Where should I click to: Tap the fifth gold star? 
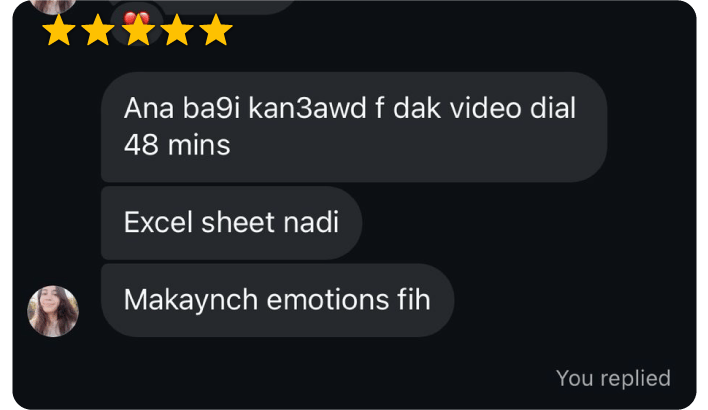click(216, 30)
